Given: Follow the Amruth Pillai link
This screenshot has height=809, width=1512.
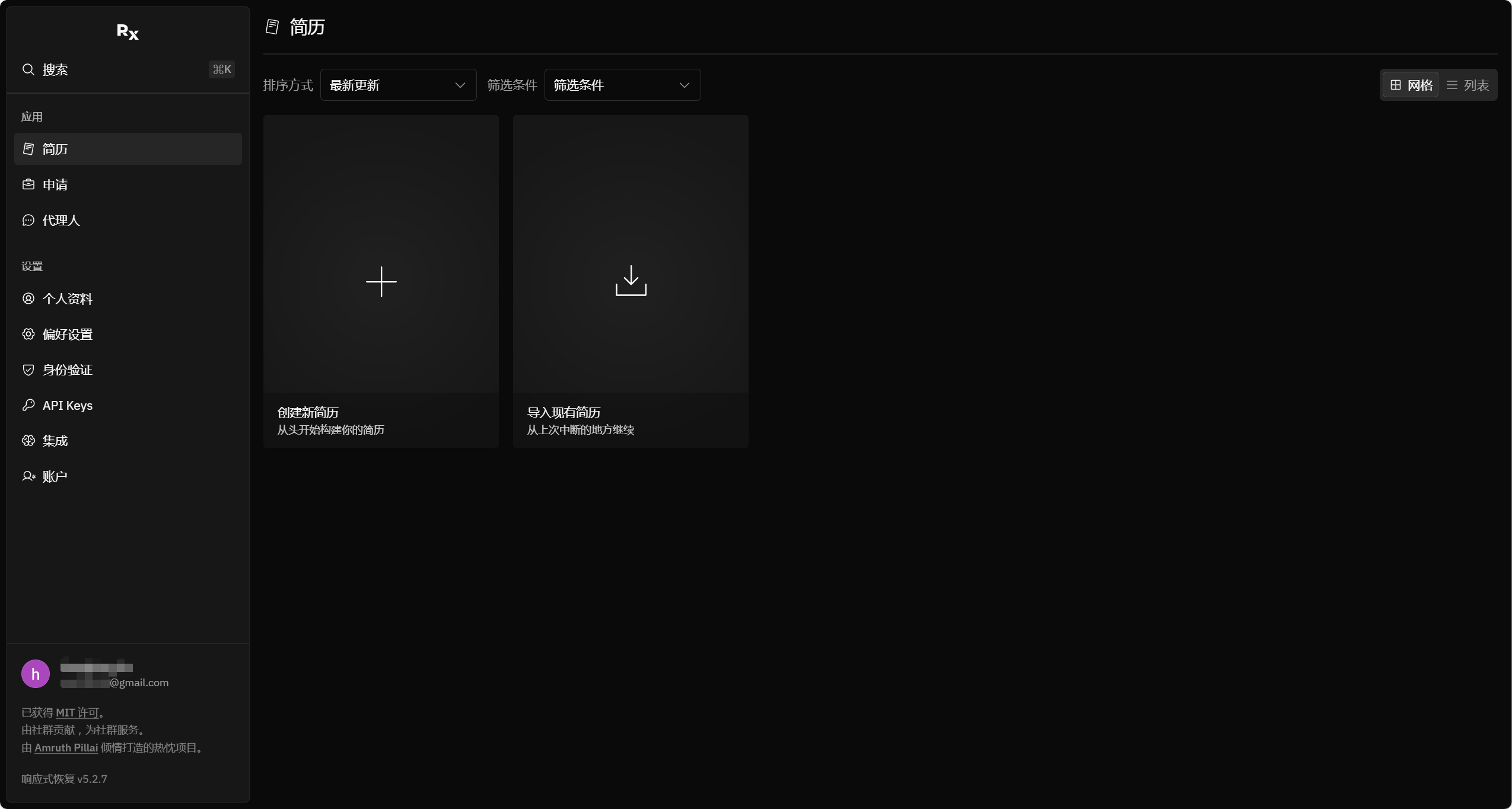Looking at the screenshot, I should click(x=66, y=748).
